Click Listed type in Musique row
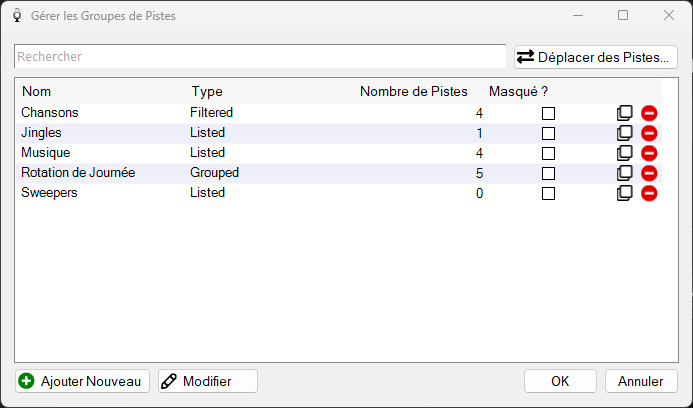693x408 pixels. coord(208,153)
